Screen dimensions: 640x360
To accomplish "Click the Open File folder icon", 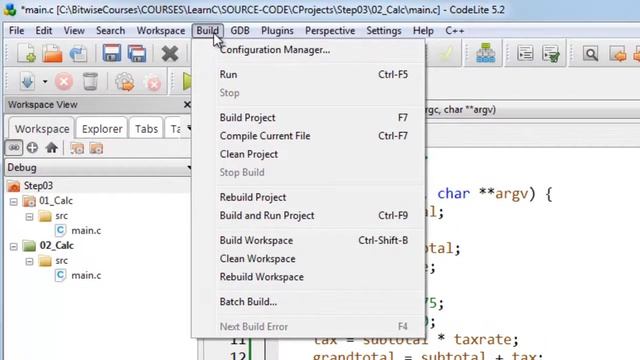I will tap(52, 54).
